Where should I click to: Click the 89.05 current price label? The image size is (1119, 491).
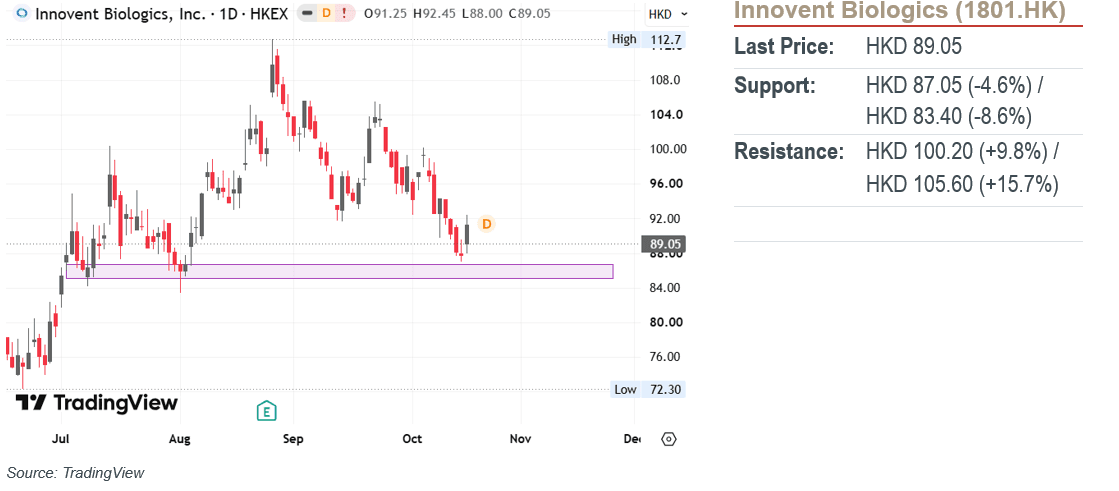[664, 244]
